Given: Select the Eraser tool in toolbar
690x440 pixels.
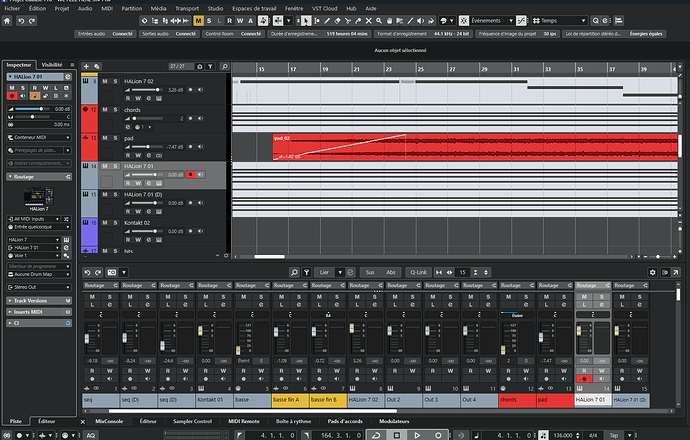Looking at the screenshot, I should click(337, 21).
